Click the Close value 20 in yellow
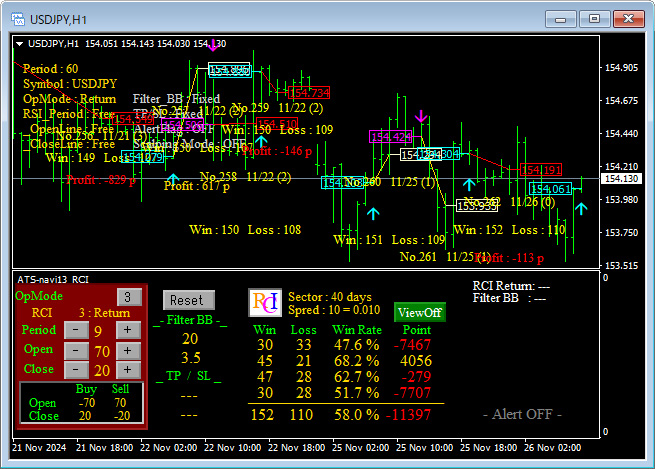The height and width of the screenshot is (469, 655). tap(102, 371)
